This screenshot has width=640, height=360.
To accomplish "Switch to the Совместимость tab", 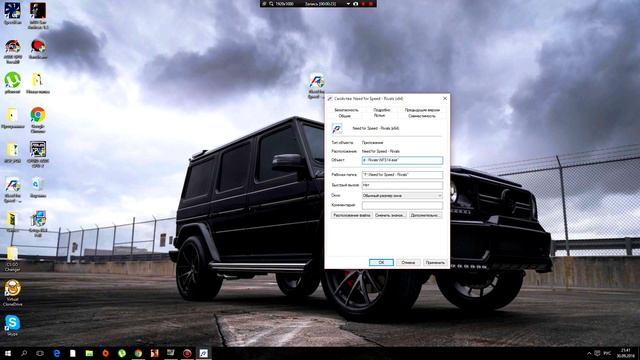I will 422,116.
